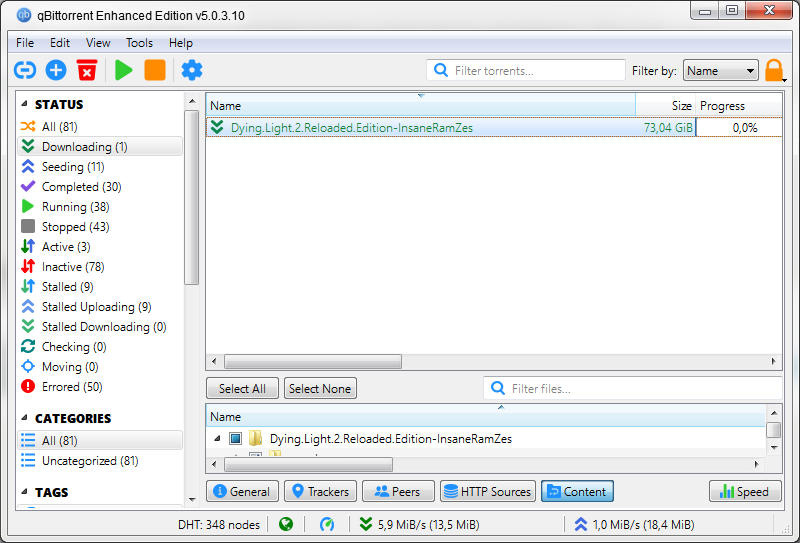This screenshot has height=543, width=800.
Task: Select the Completed (30) filter
Action: 100,186
